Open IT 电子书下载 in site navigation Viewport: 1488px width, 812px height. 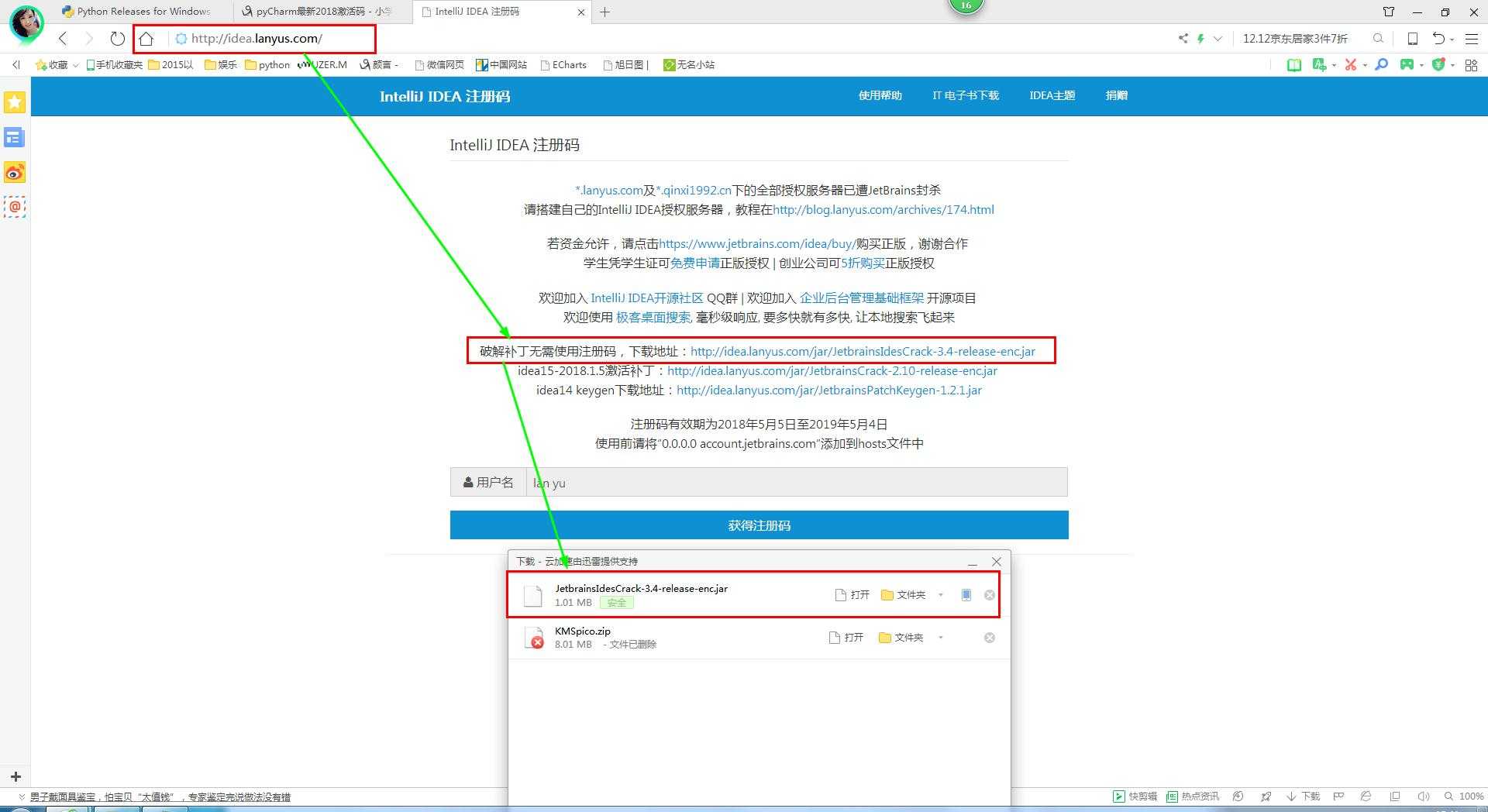coord(966,95)
